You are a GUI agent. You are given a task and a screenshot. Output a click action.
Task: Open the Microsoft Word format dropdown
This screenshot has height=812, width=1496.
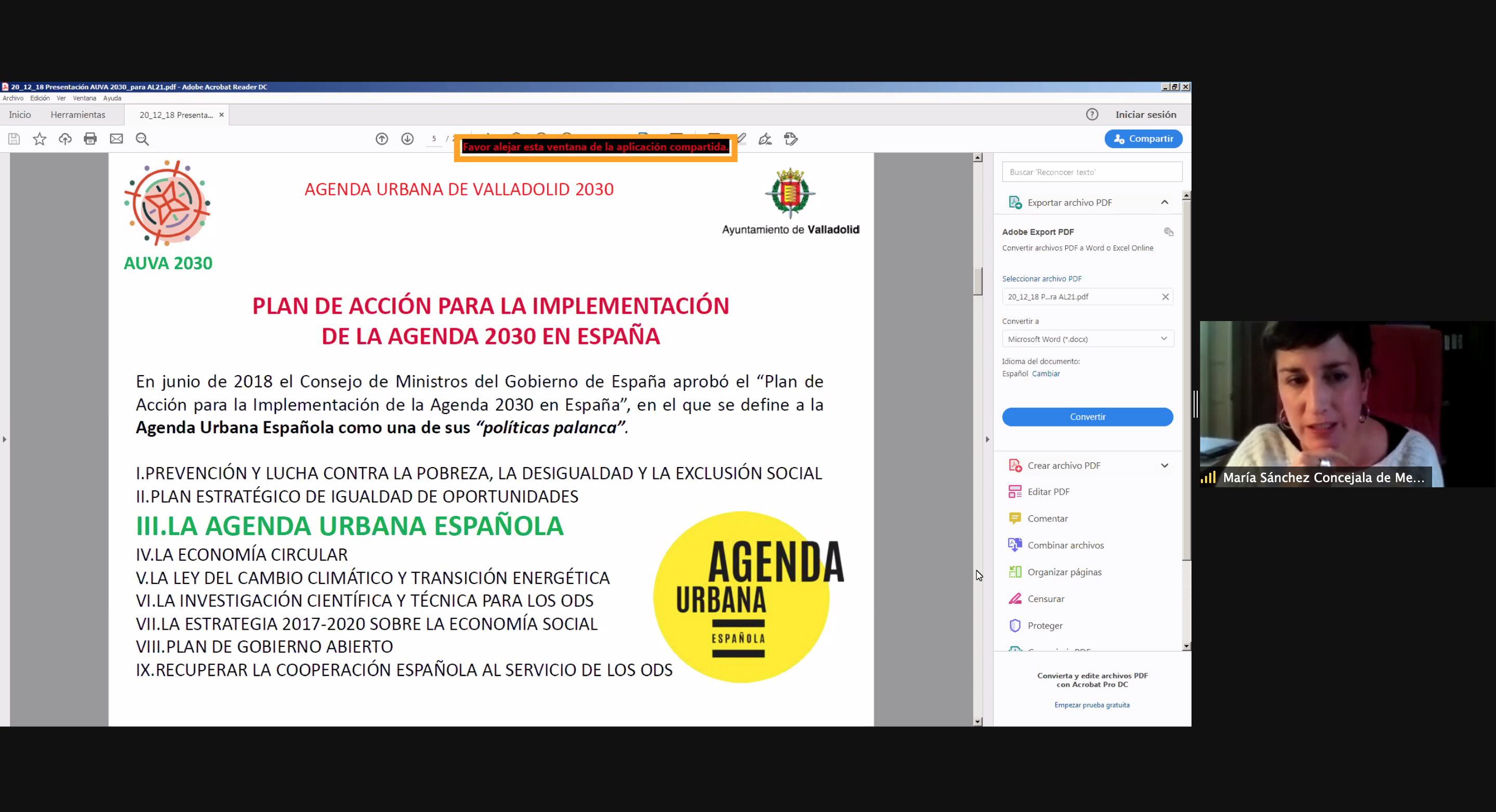point(1087,339)
